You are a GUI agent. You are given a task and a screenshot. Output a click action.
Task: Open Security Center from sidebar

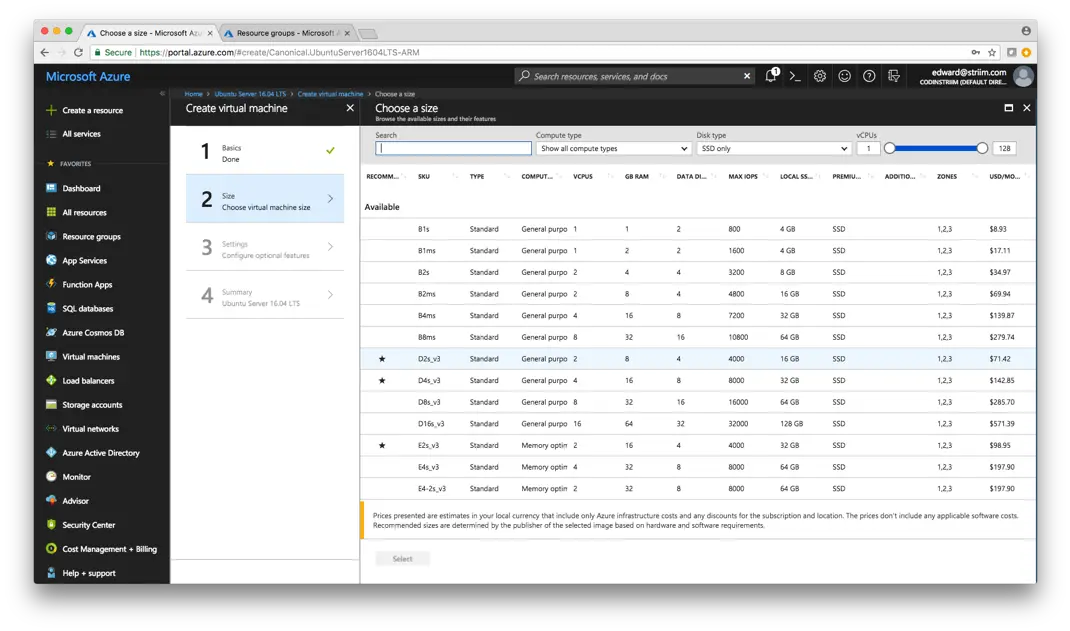pos(88,525)
